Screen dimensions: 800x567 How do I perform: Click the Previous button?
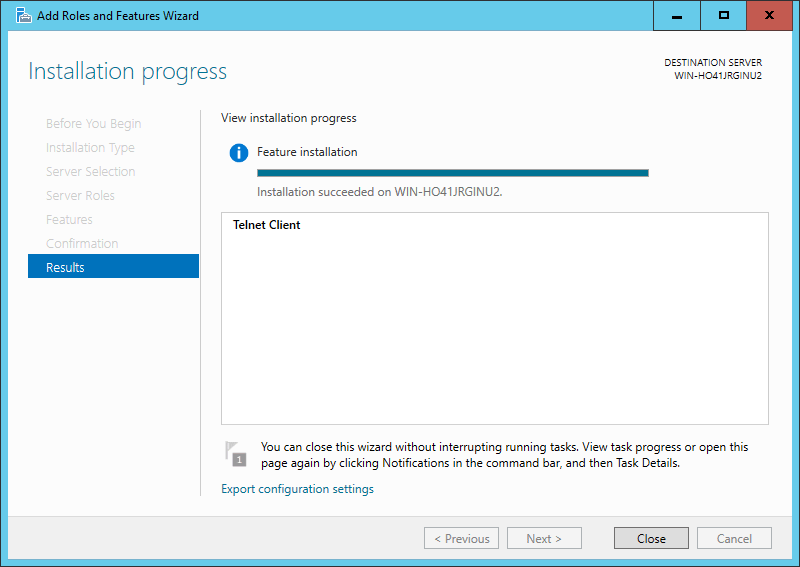461,538
